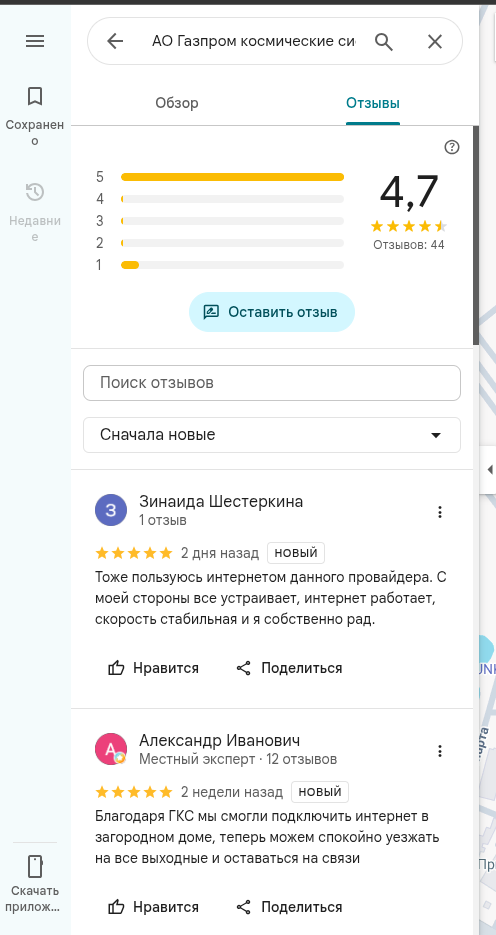Click the НОВЫЙ badge on Зинаида's review
This screenshot has width=496, height=935.
[296, 553]
